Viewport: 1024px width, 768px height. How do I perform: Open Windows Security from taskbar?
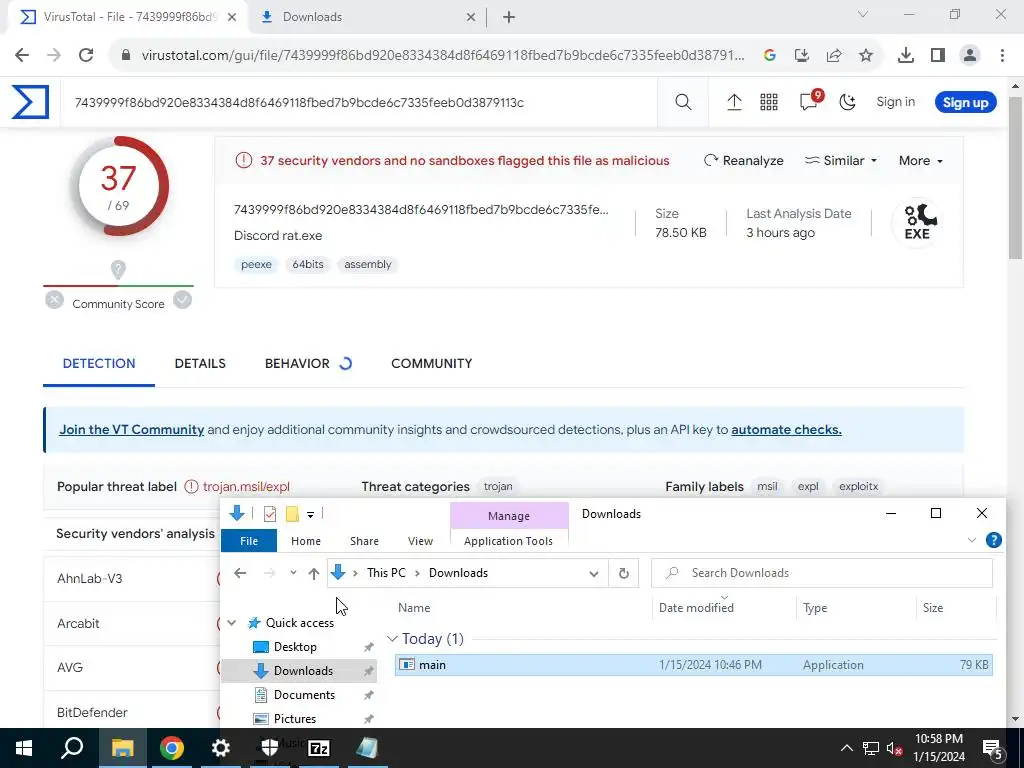269,748
